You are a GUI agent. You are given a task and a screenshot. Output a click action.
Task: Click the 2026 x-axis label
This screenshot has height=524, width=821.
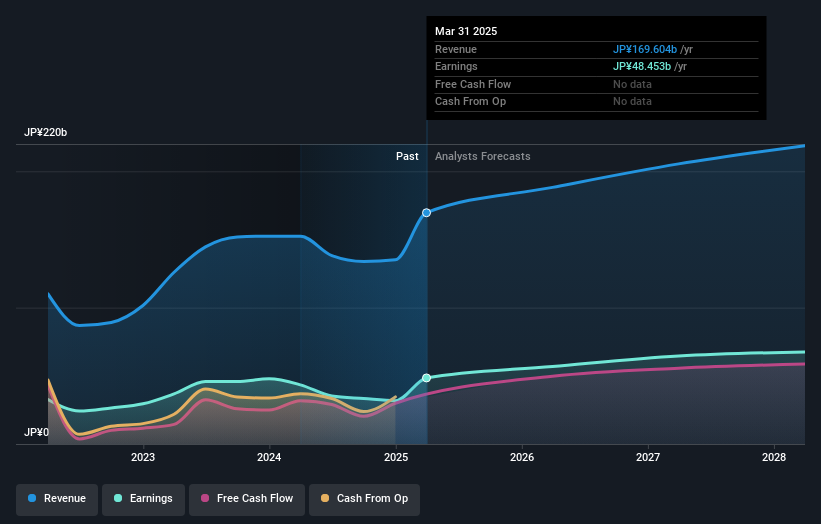point(522,458)
